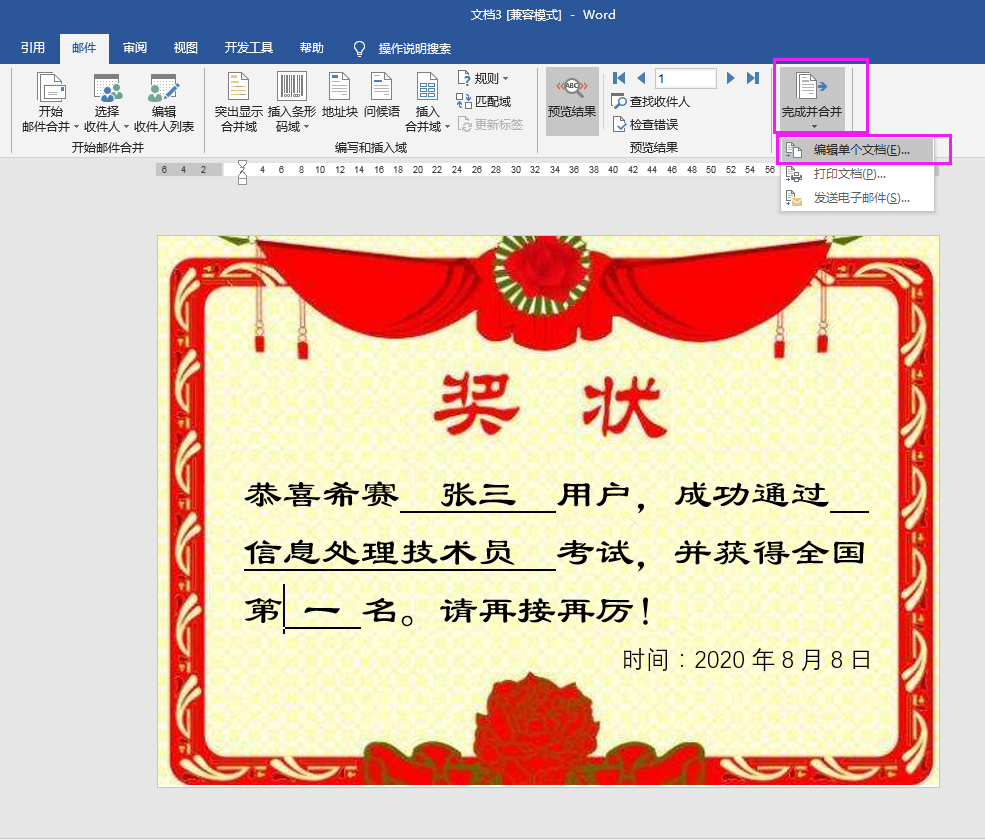The image size is (985, 840).
Task: Click the 插入合并域 icon
Action: 426,98
